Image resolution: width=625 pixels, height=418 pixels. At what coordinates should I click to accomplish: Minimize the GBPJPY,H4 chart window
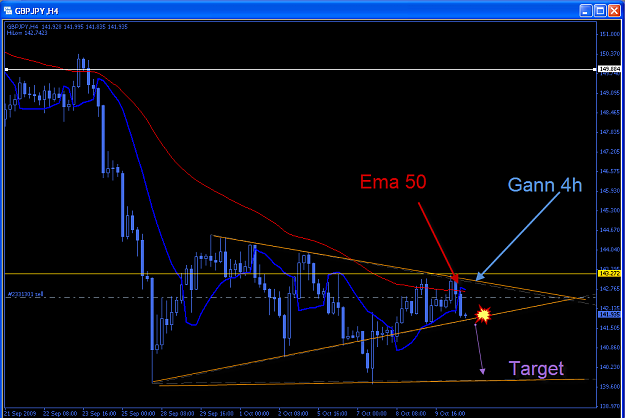585,11
